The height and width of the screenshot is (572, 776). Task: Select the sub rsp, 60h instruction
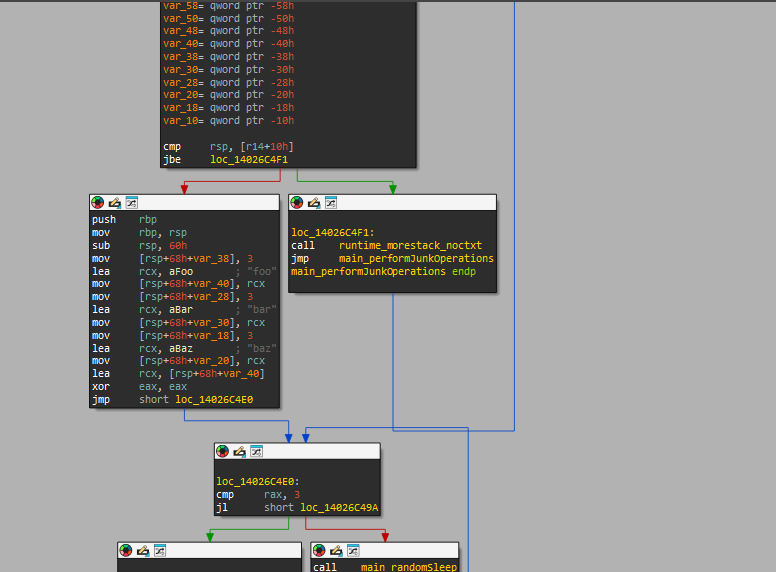pos(139,245)
